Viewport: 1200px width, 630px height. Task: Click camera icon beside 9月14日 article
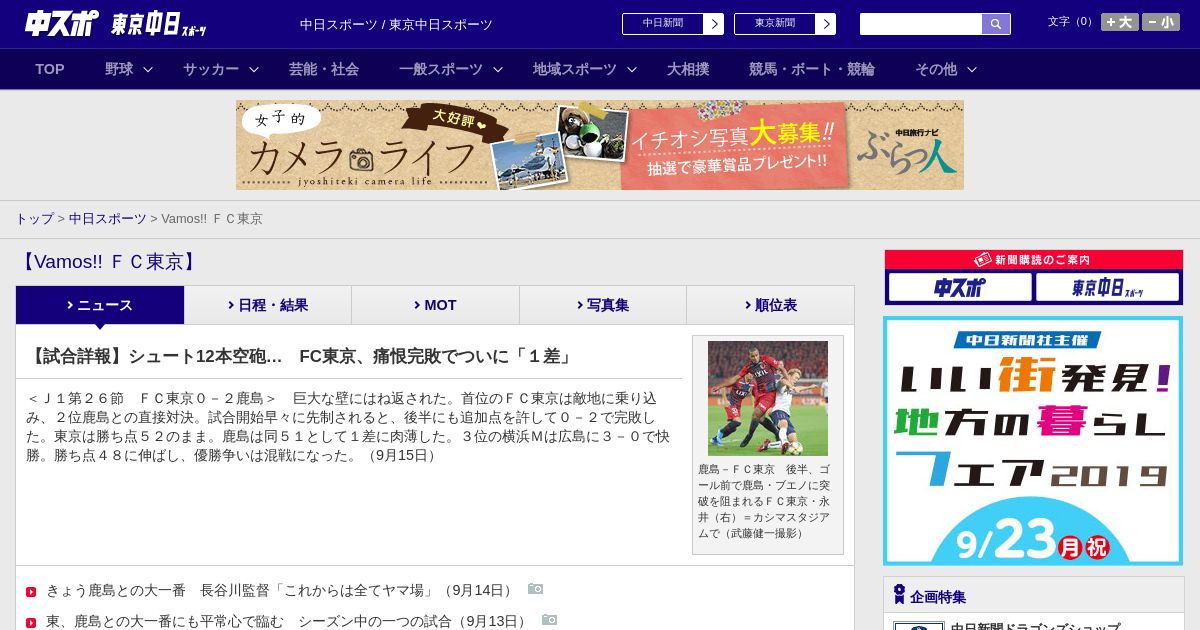tap(535, 589)
